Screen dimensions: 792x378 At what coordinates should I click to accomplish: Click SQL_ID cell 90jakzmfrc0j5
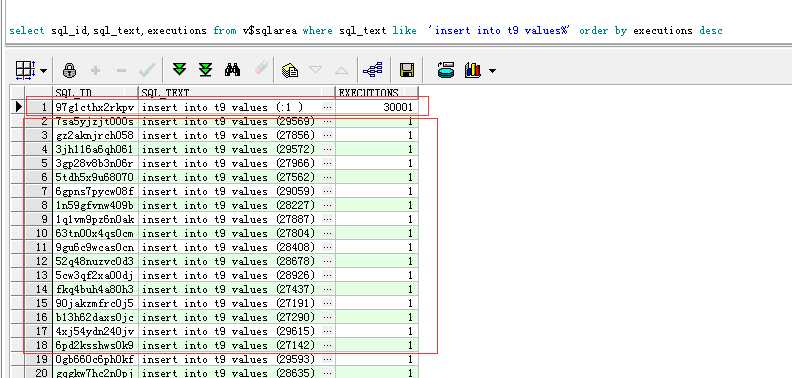coord(95,303)
